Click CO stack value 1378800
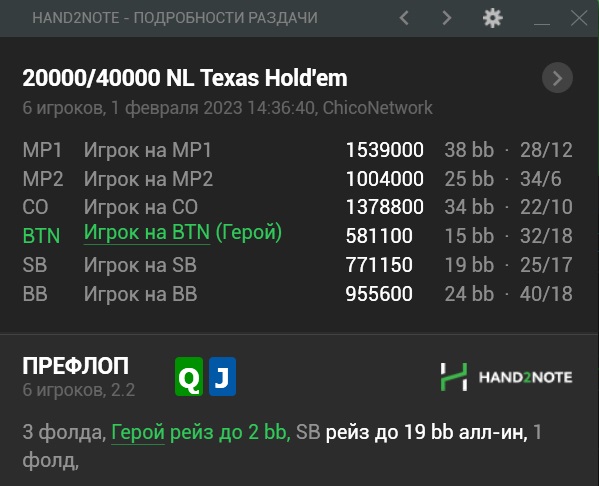The width and height of the screenshot is (599, 486). point(385,207)
